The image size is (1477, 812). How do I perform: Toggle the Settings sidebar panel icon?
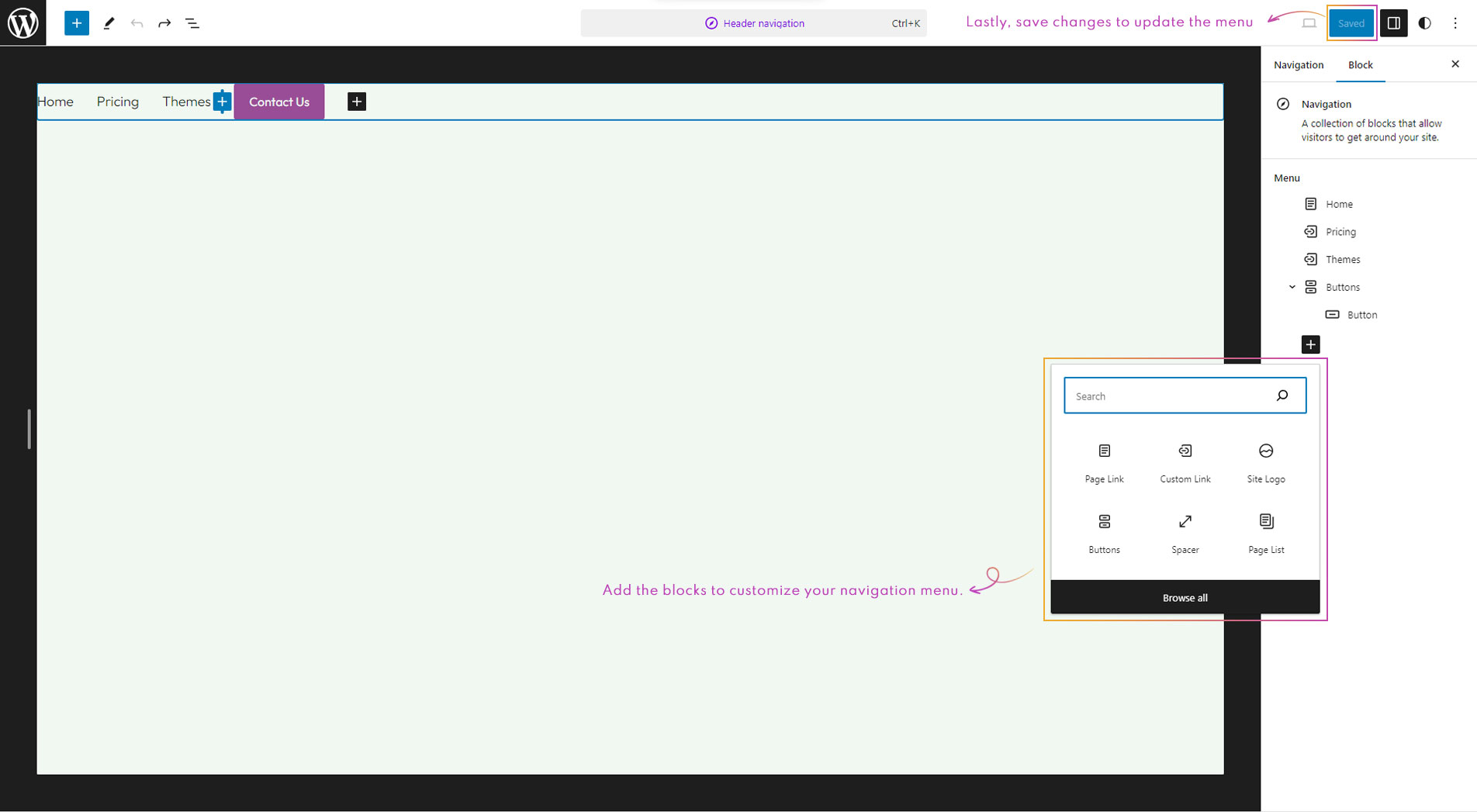tap(1393, 23)
